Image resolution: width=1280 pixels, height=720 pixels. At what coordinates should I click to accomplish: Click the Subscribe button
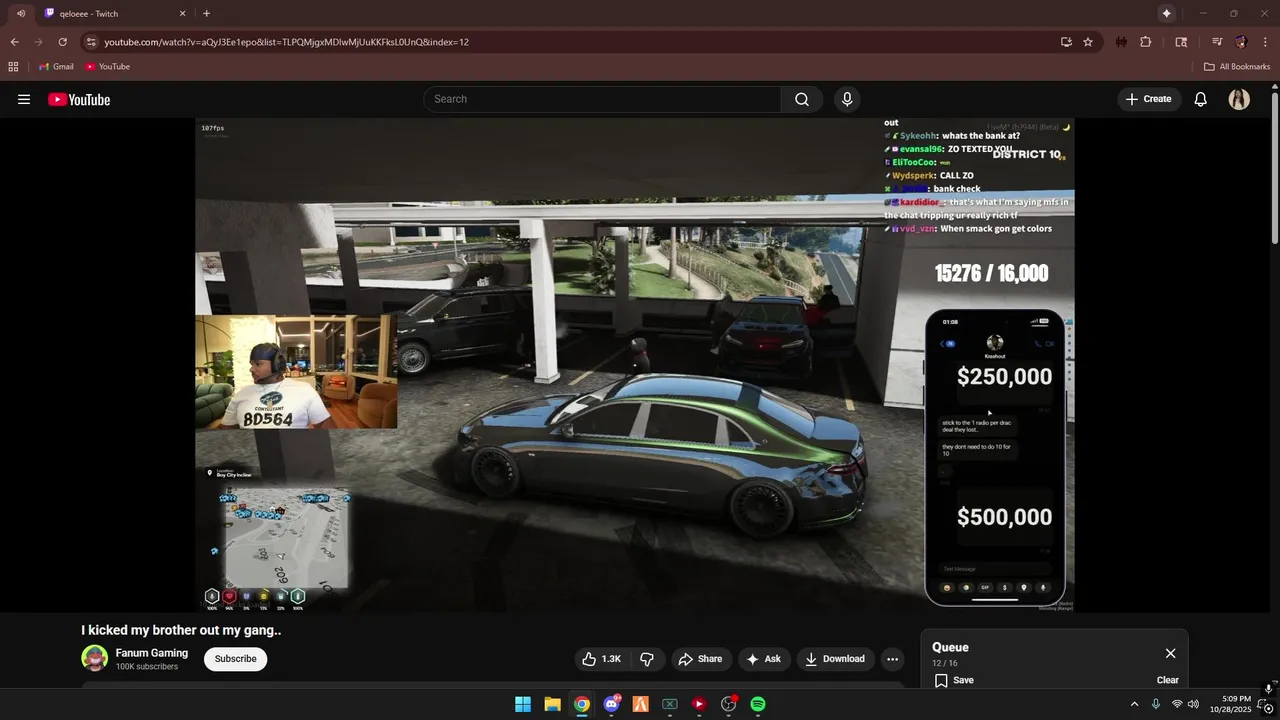[236, 659]
